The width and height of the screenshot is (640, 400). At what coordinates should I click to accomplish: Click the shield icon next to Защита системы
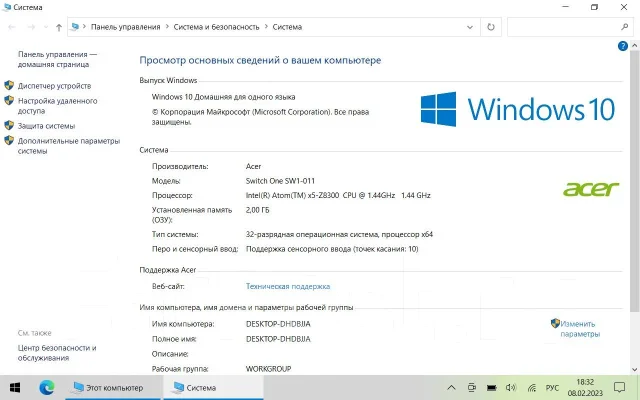[x=9, y=125]
